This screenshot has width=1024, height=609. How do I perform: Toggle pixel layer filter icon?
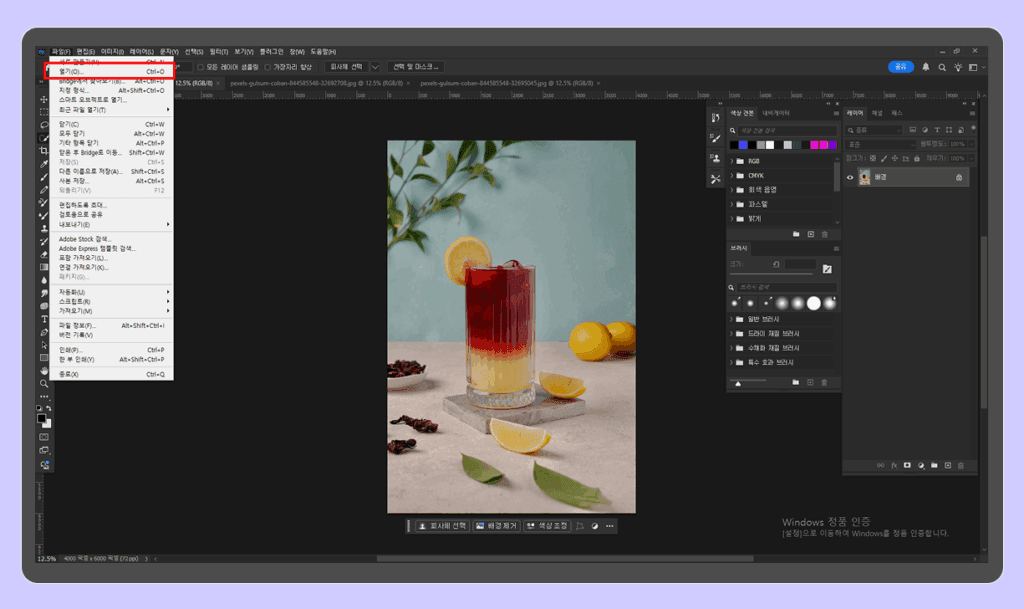tap(912, 130)
